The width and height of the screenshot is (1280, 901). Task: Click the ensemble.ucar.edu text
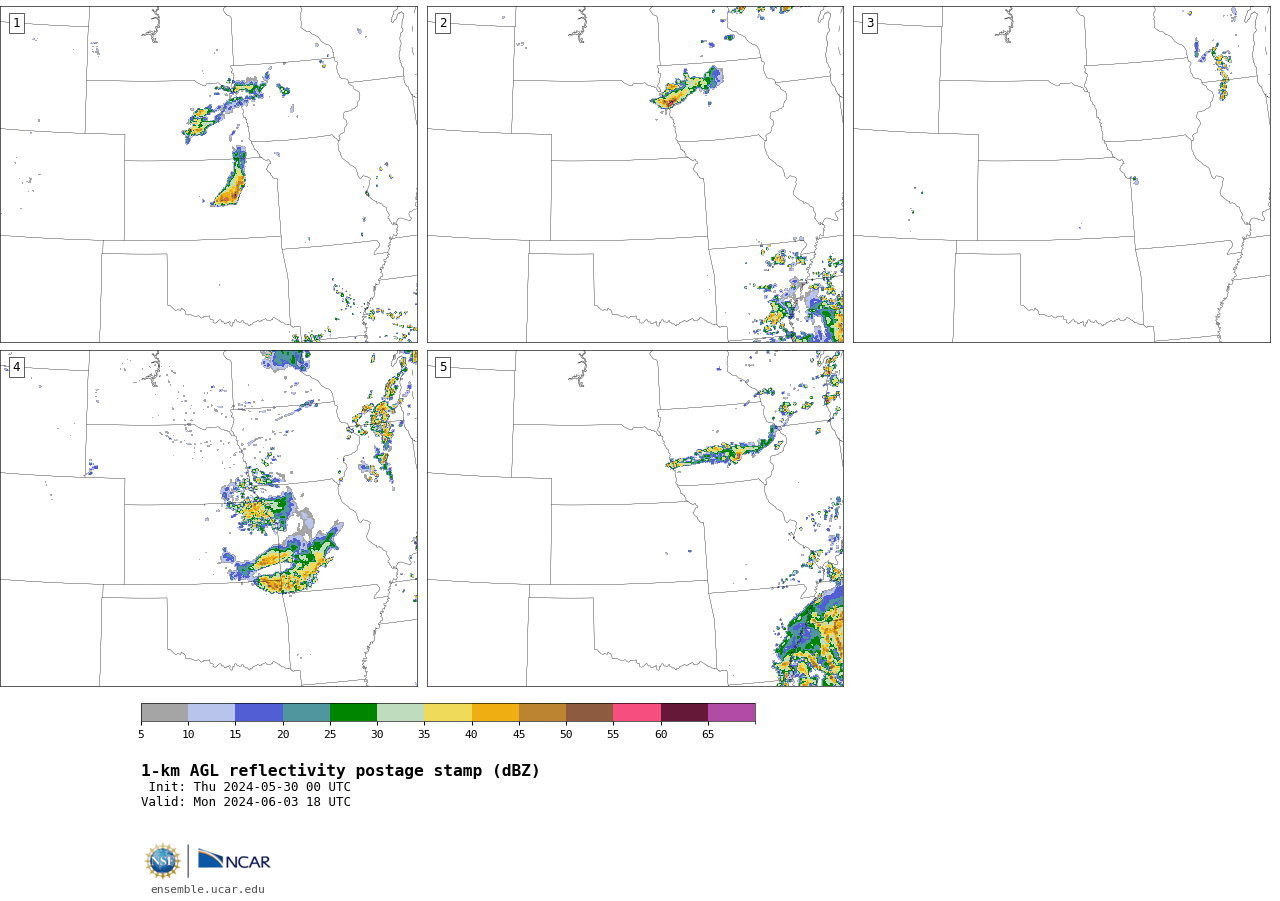click(x=208, y=889)
